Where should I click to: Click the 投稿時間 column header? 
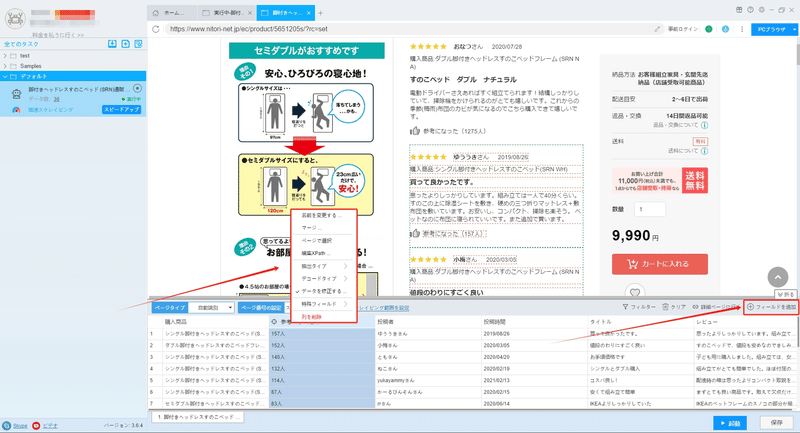click(534, 322)
